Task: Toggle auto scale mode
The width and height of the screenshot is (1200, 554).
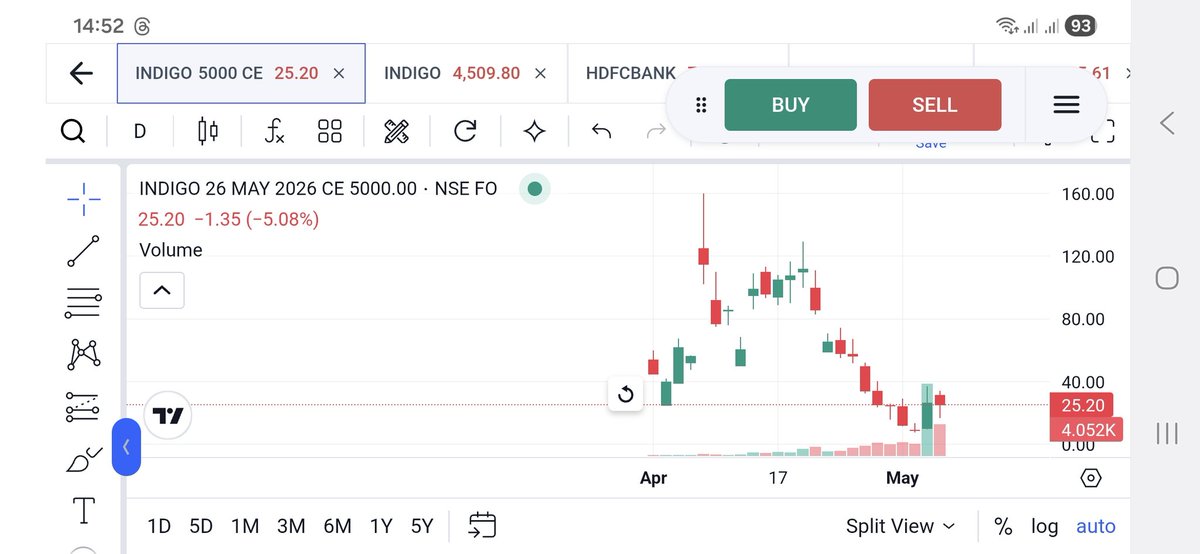Action: pos(1096,526)
